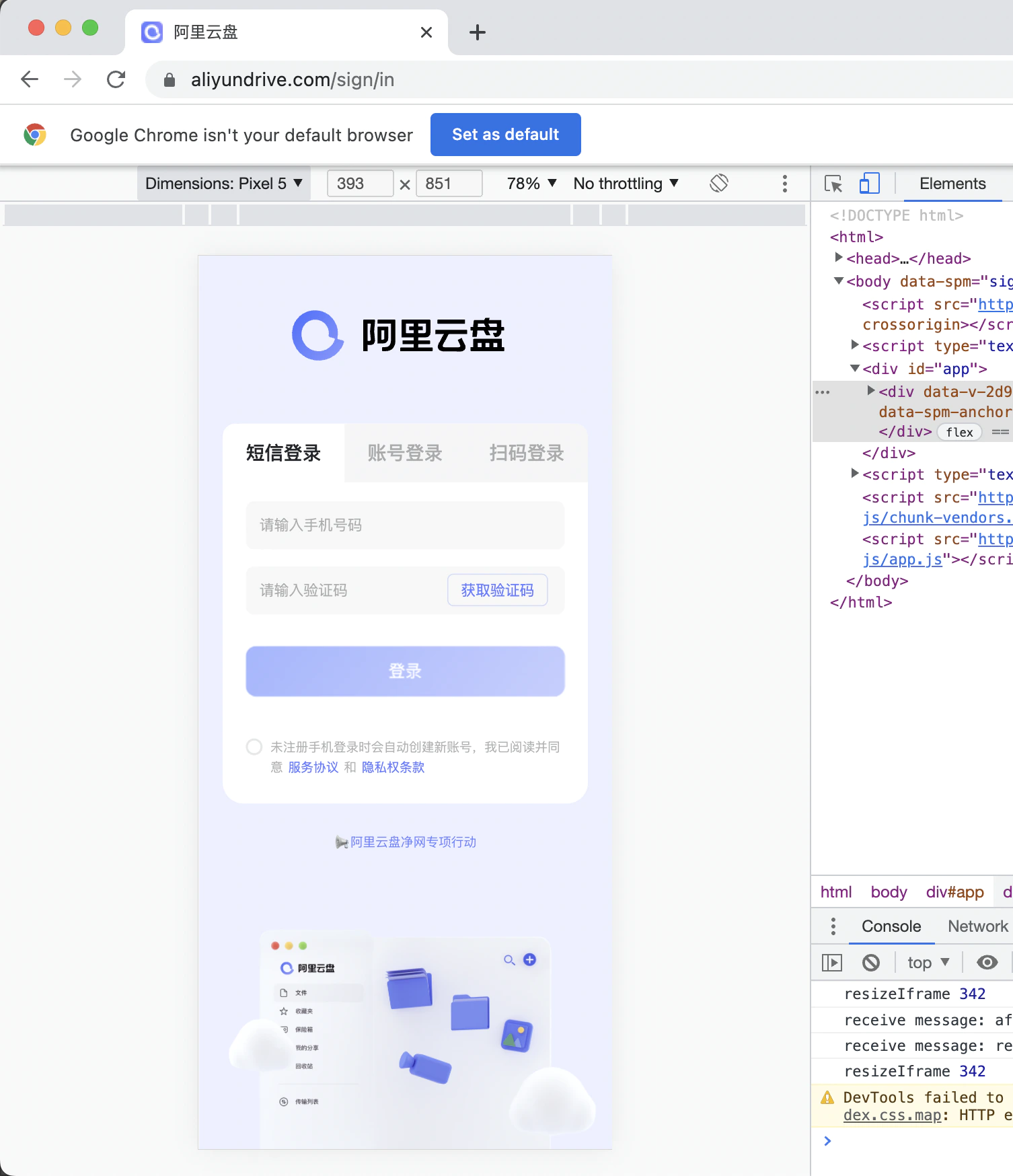1013x1176 pixels.
Task: Switch to 扫码登录 tab
Action: click(x=527, y=453)
